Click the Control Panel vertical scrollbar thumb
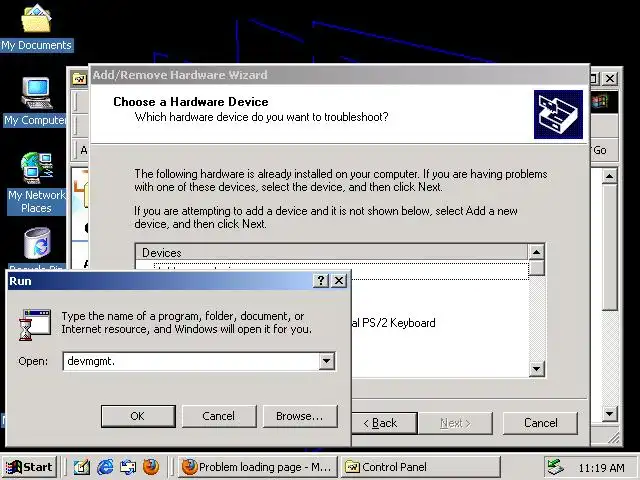 click(x=609, y=247)
